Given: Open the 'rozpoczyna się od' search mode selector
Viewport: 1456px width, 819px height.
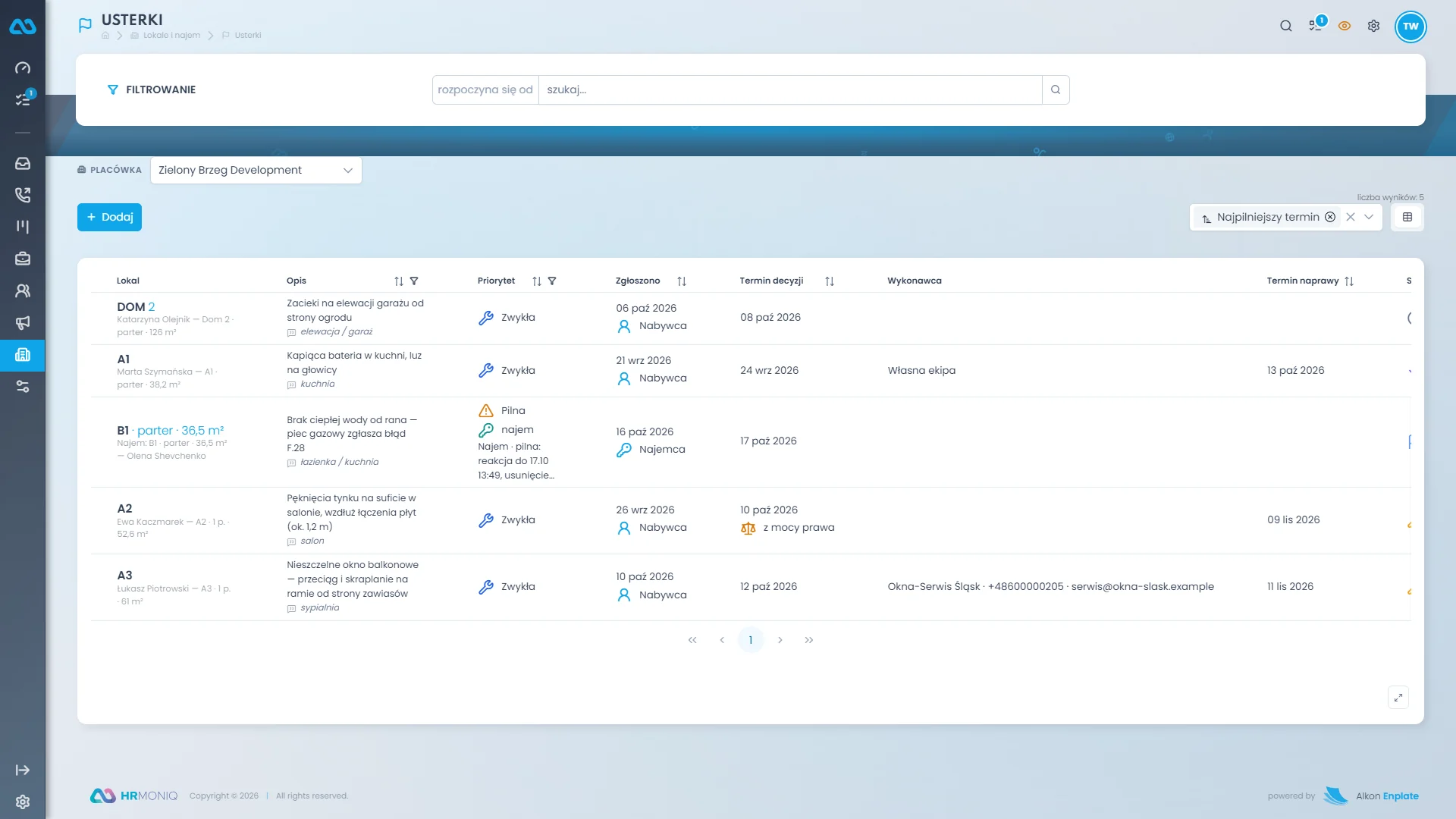Looking at the screenshot, I should (x=485, y=89).
